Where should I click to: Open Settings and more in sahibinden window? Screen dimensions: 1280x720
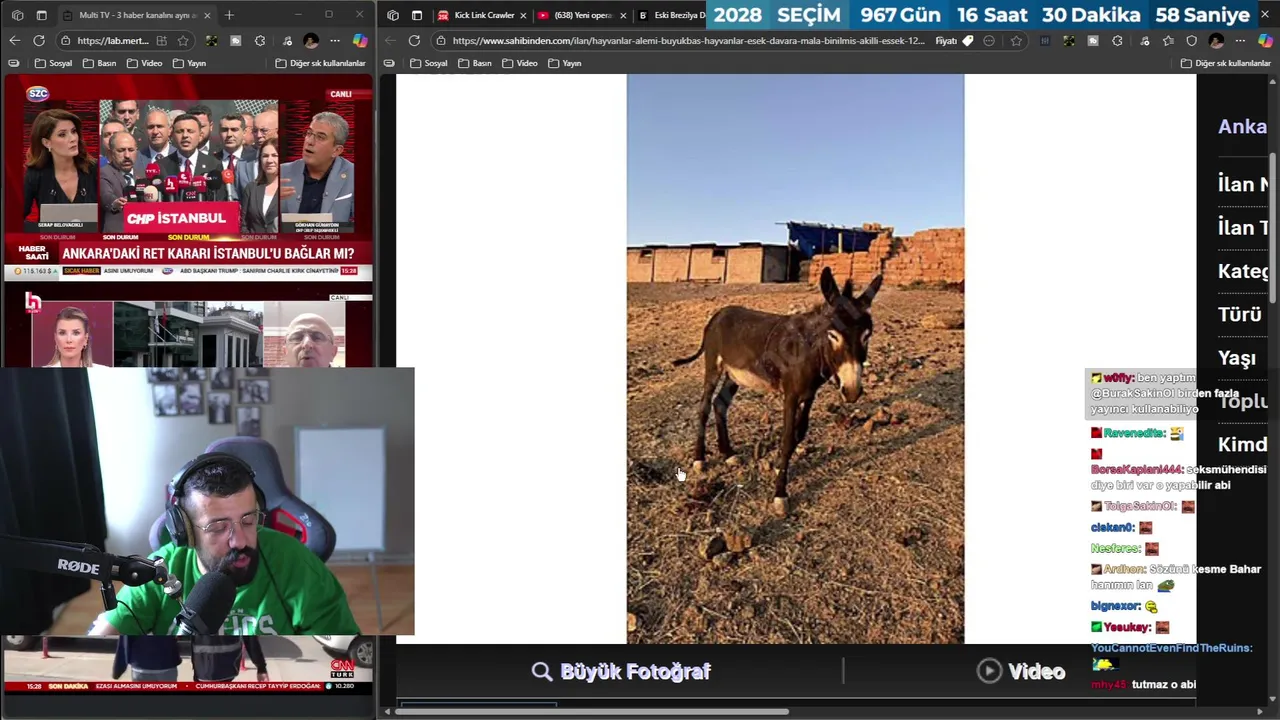pos(1240,40)
